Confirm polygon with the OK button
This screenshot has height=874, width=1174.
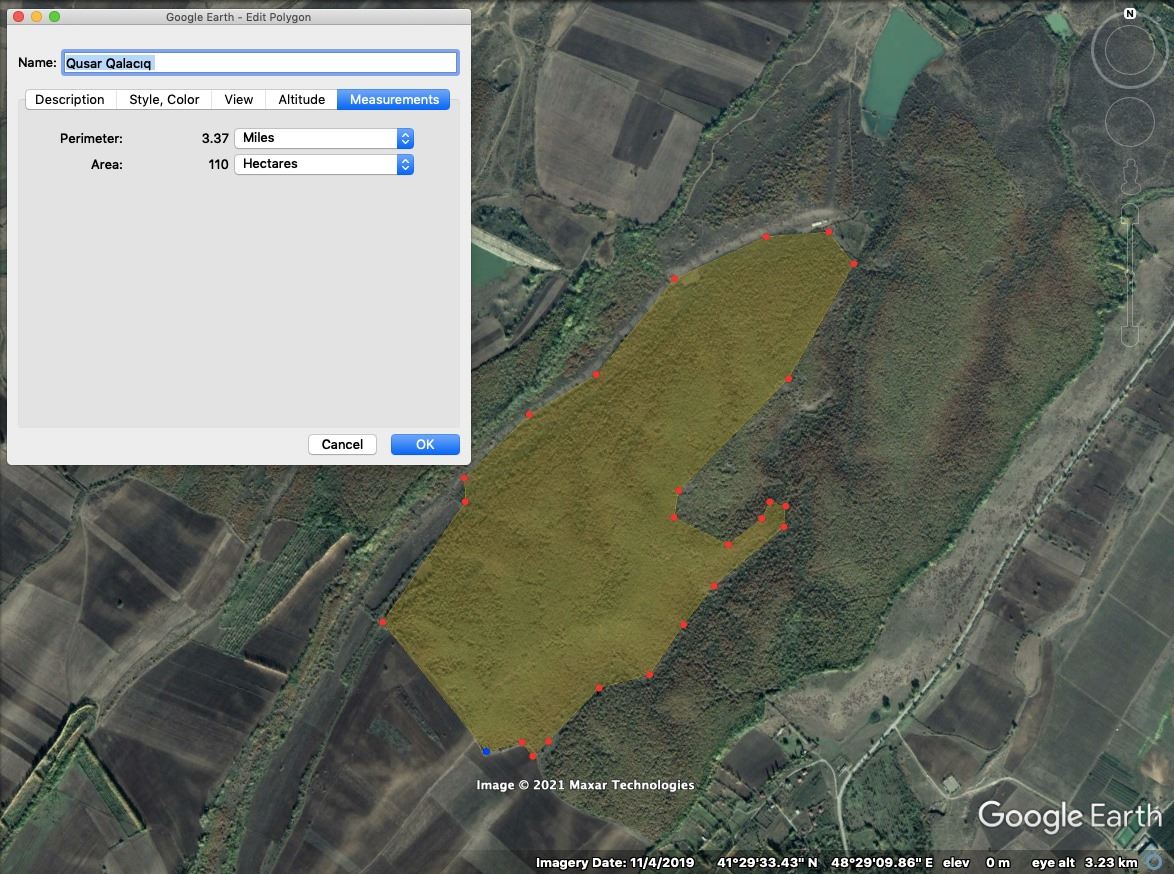(425, 445)
